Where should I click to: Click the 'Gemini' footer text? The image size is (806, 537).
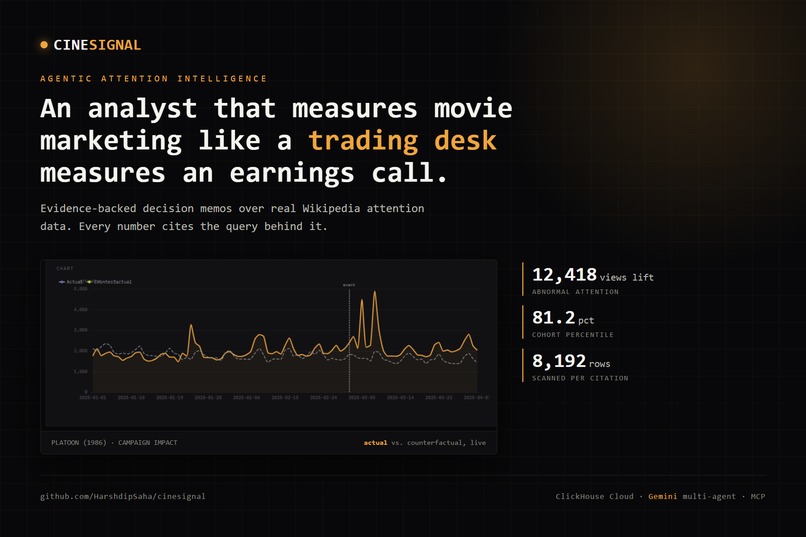[x=663, y=496]
